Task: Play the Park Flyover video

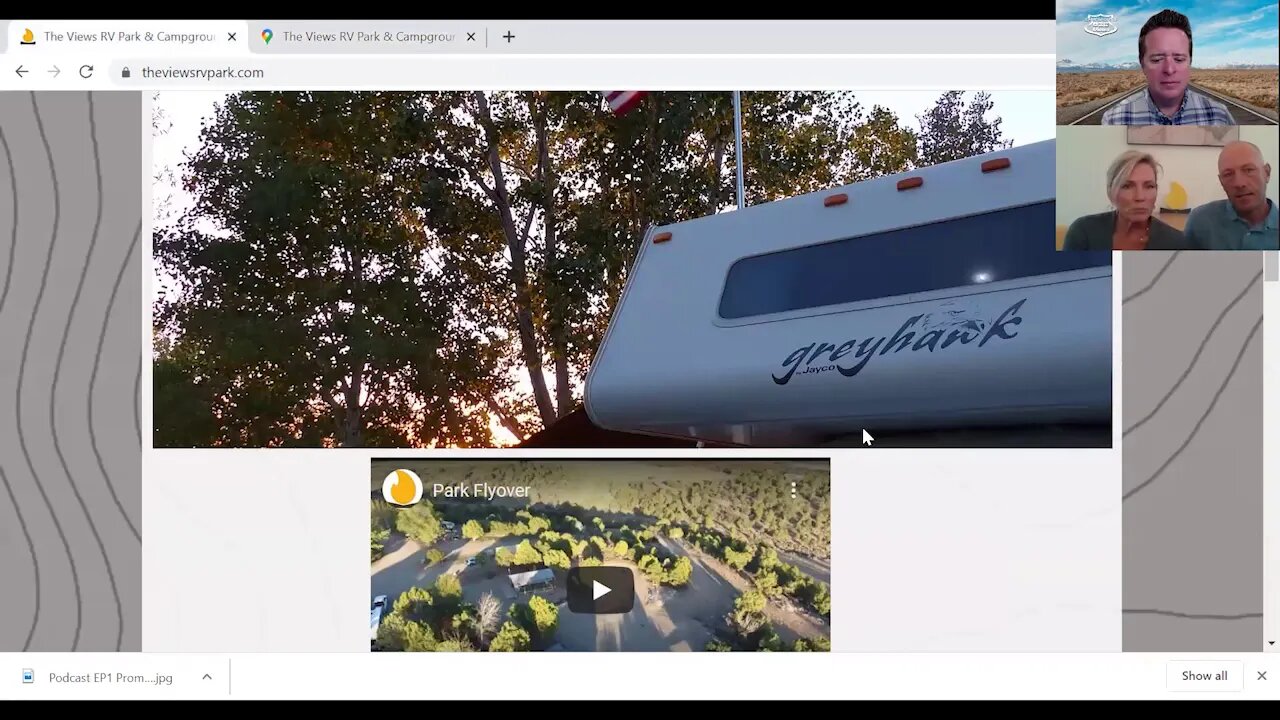Action: click(600, 590)
